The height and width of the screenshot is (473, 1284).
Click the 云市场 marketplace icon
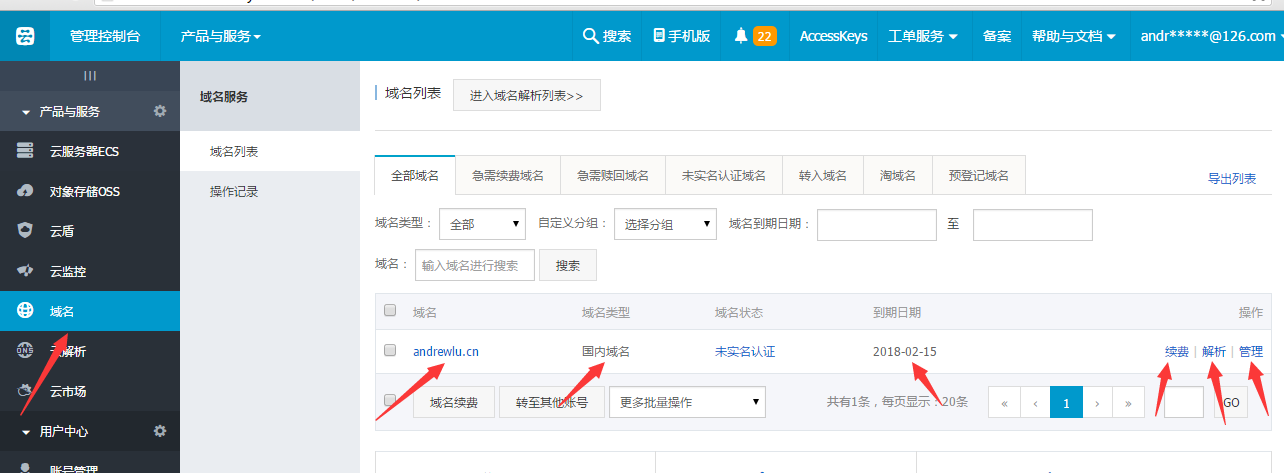26,391
